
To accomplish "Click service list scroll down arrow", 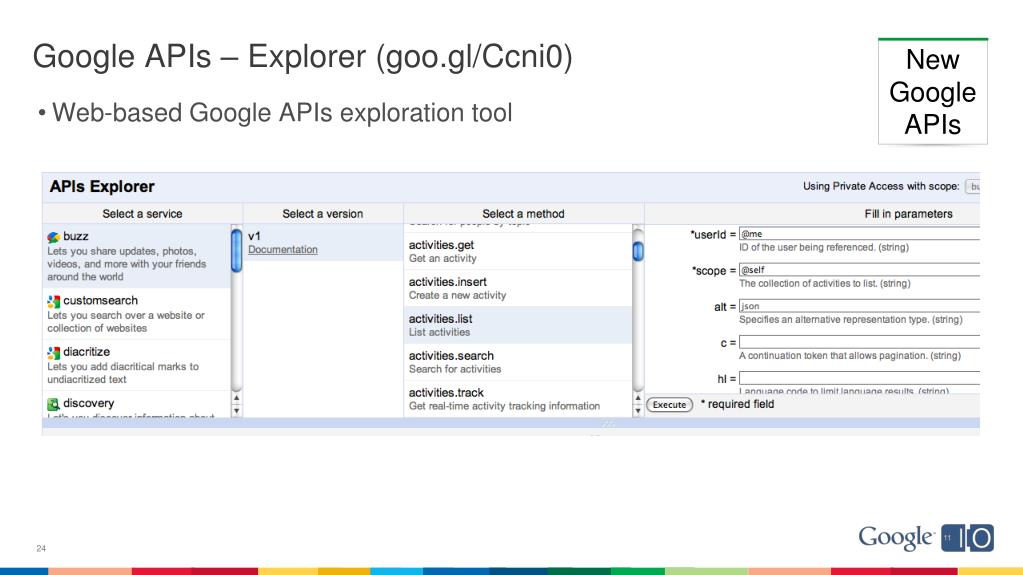I will click(236, 411).
